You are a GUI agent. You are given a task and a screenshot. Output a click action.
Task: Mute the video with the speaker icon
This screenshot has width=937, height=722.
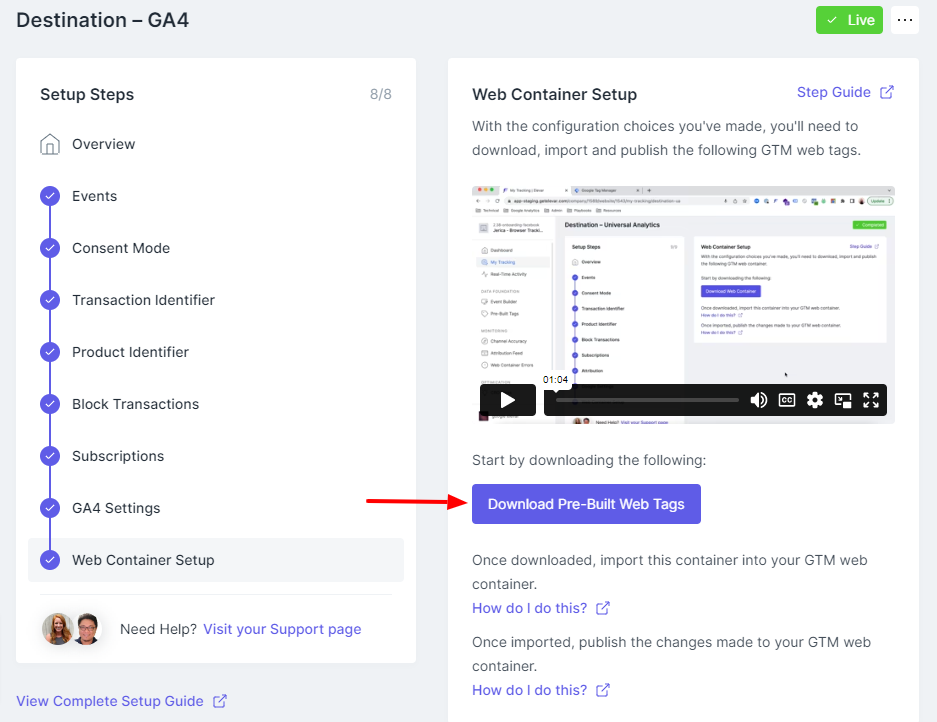758,400
